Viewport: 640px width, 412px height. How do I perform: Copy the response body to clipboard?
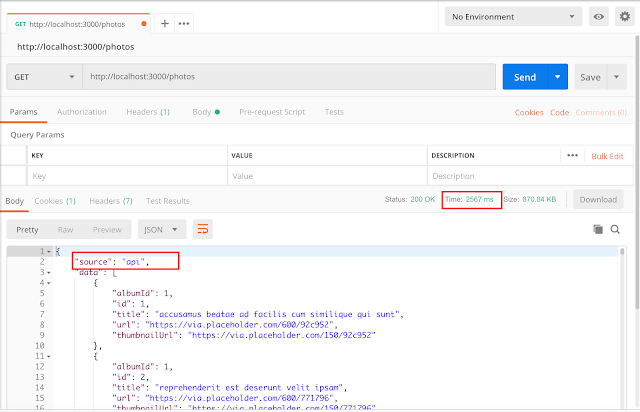[598, 229]
